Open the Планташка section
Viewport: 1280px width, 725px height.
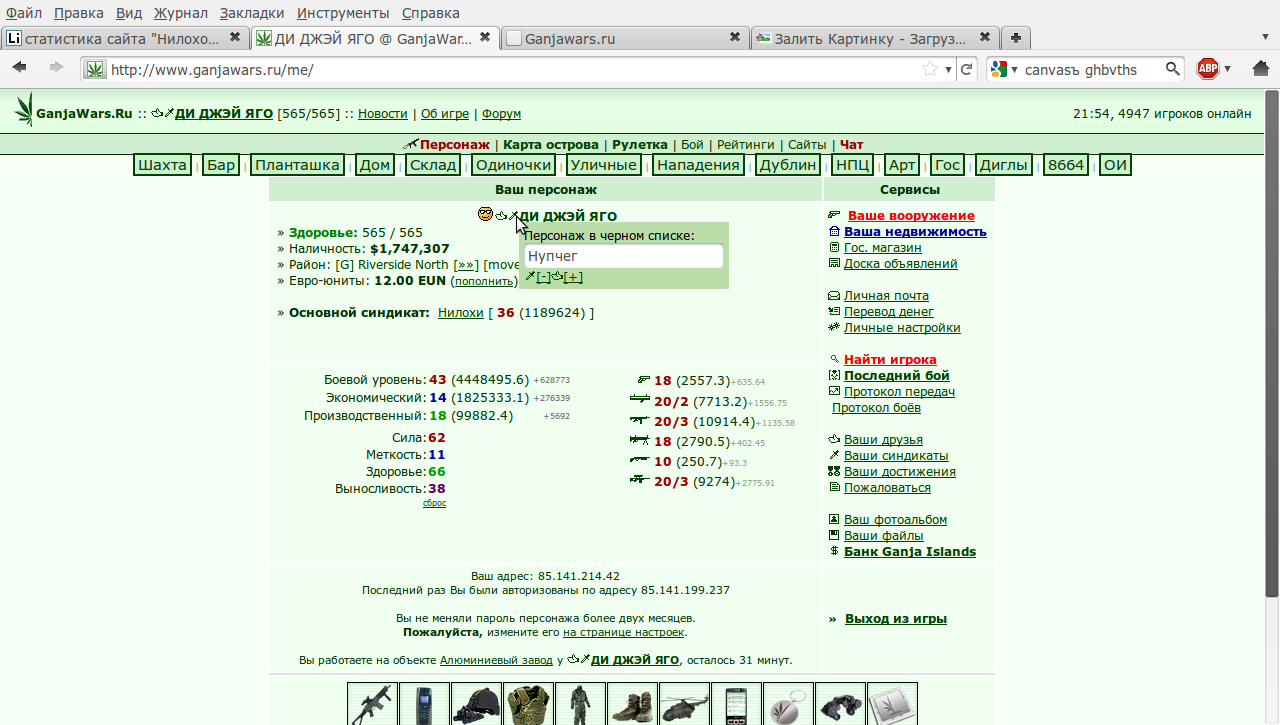pos(297,165)
